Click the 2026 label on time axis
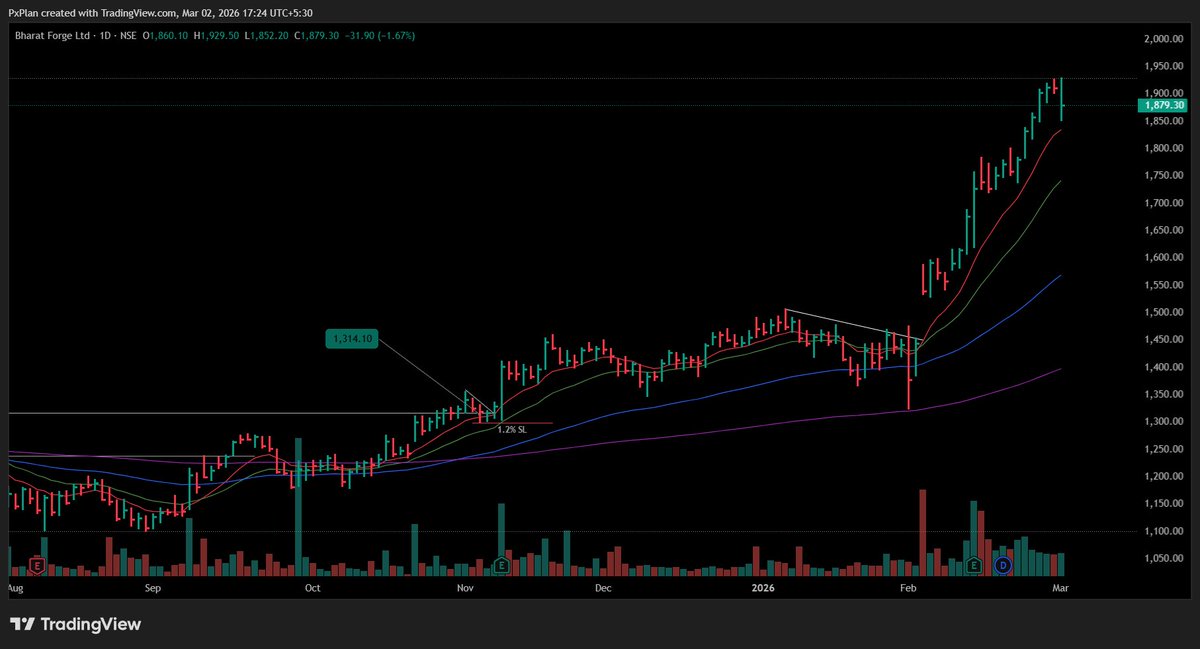Image resolution: width=1200 pixels, height=649 pixels. [x=762, y=590]
